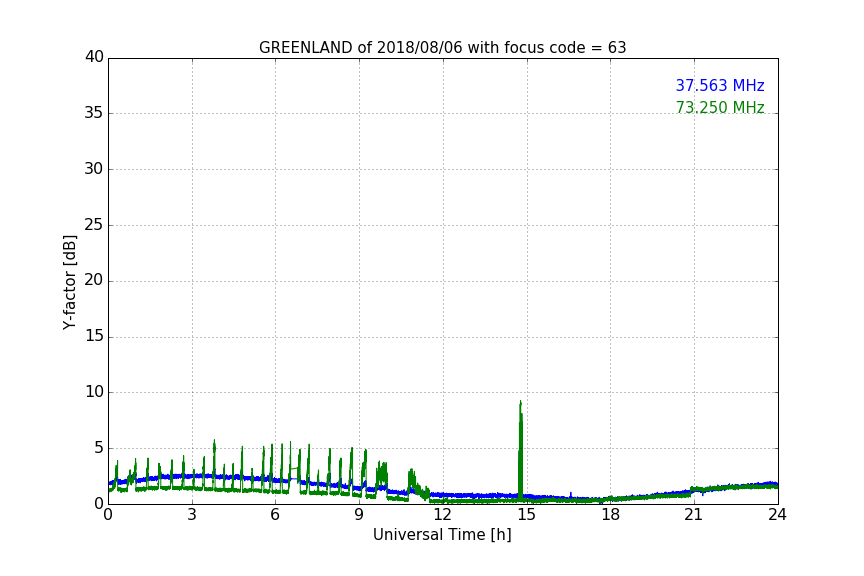Click the 'Y-factor [dB]' axis label

click(x=69, y=283)
